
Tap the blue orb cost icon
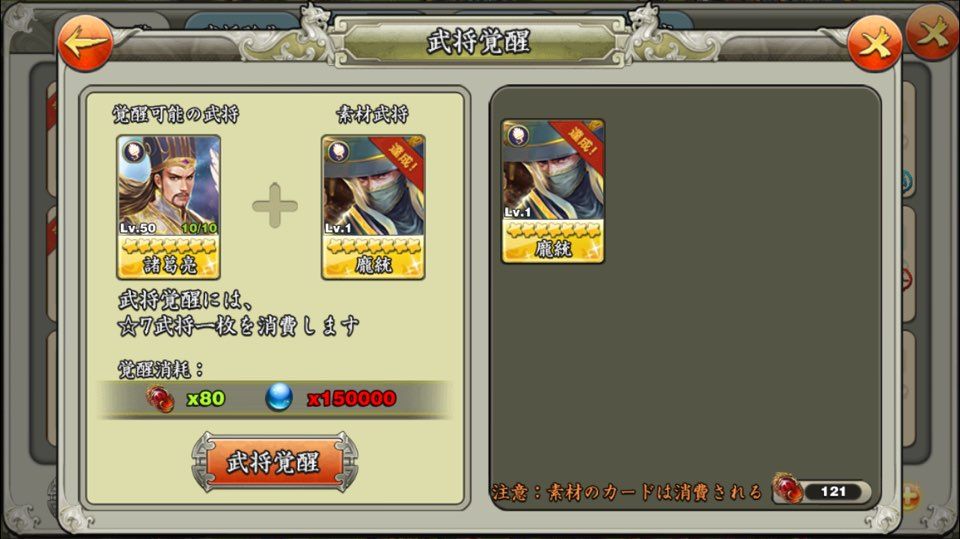point(279,398)
